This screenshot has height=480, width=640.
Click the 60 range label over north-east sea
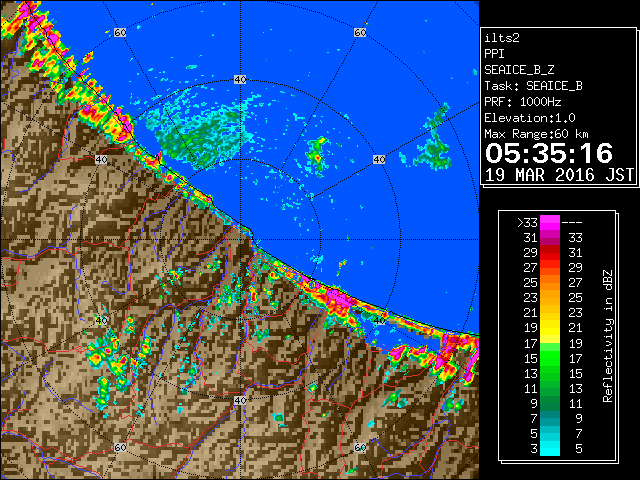pos(360,32)
